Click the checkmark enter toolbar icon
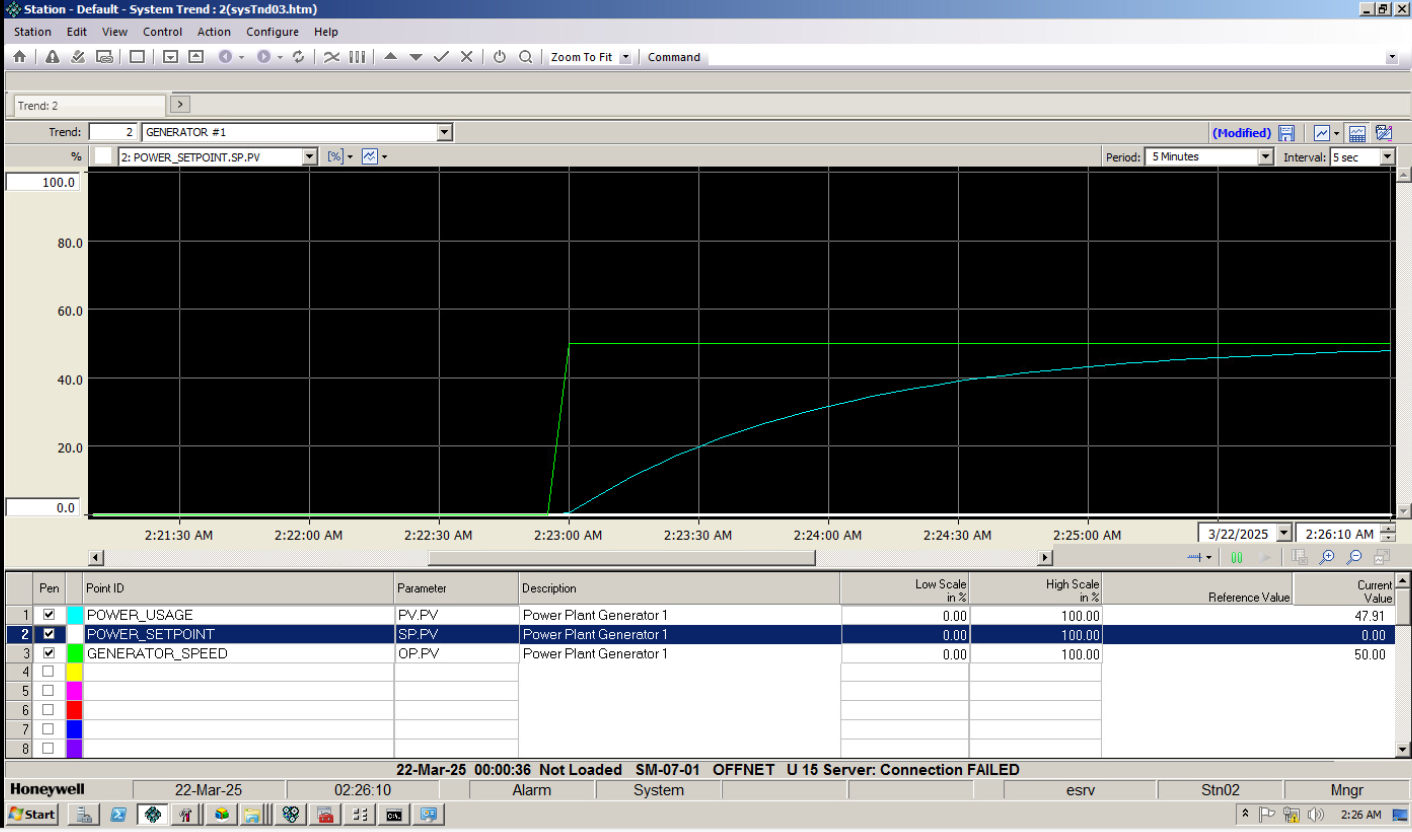 coord(441,57)
